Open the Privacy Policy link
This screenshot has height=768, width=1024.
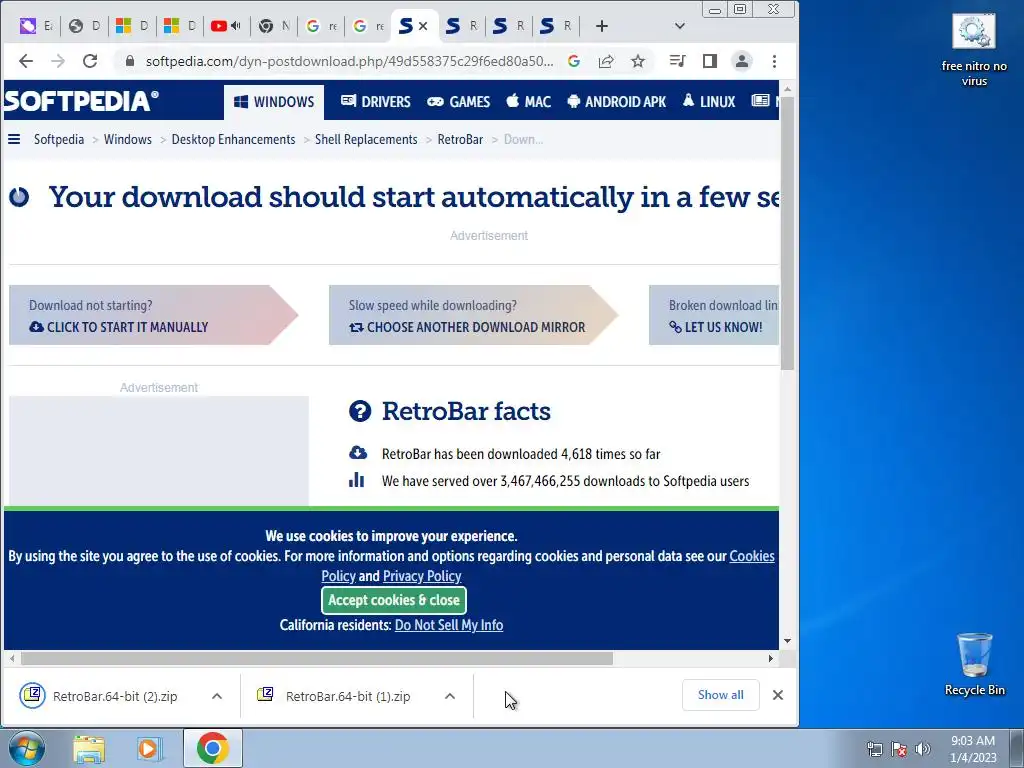(x=422, y=576)
